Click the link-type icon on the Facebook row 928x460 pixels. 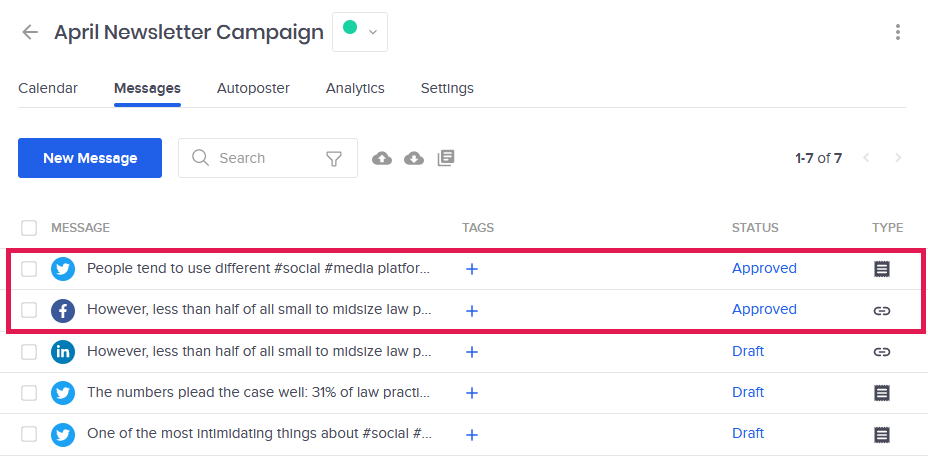pyautogui.click(x=882, y=311)
